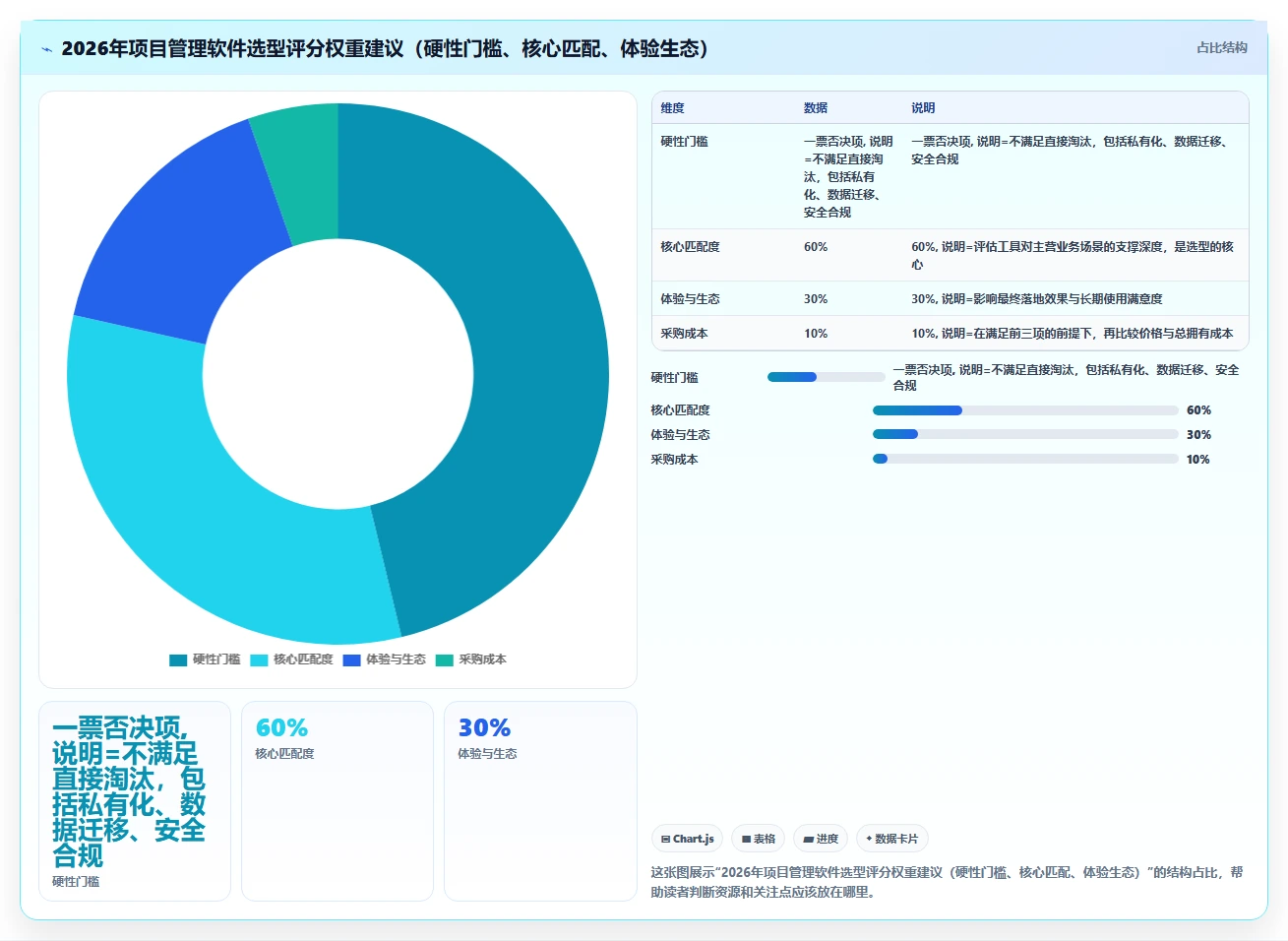Click the 采购成本 progress bar
The height and width of the screenshot is (941, 1288).
[1025, 459]
